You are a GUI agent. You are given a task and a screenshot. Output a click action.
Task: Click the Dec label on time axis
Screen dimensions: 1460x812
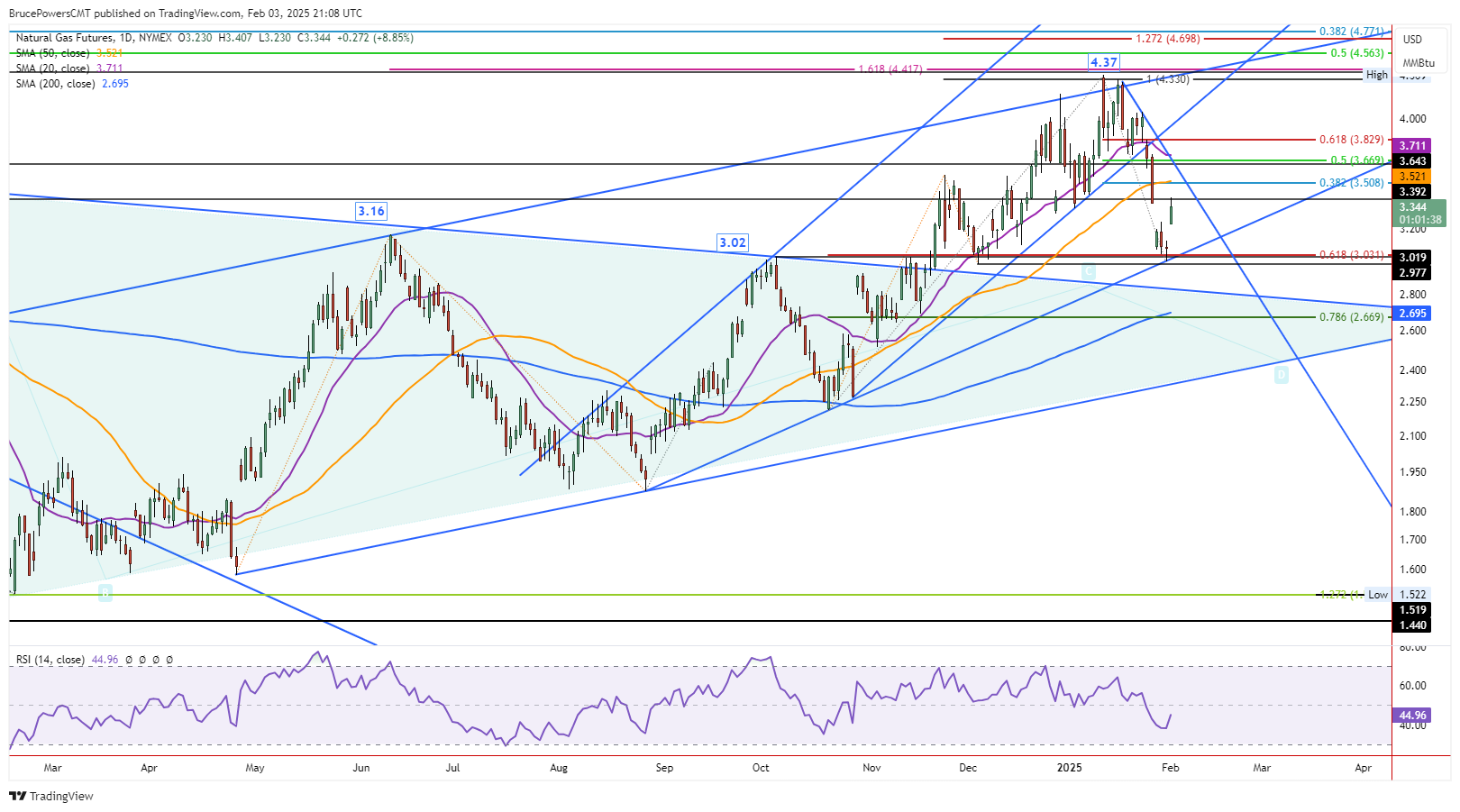coord(968,768)
